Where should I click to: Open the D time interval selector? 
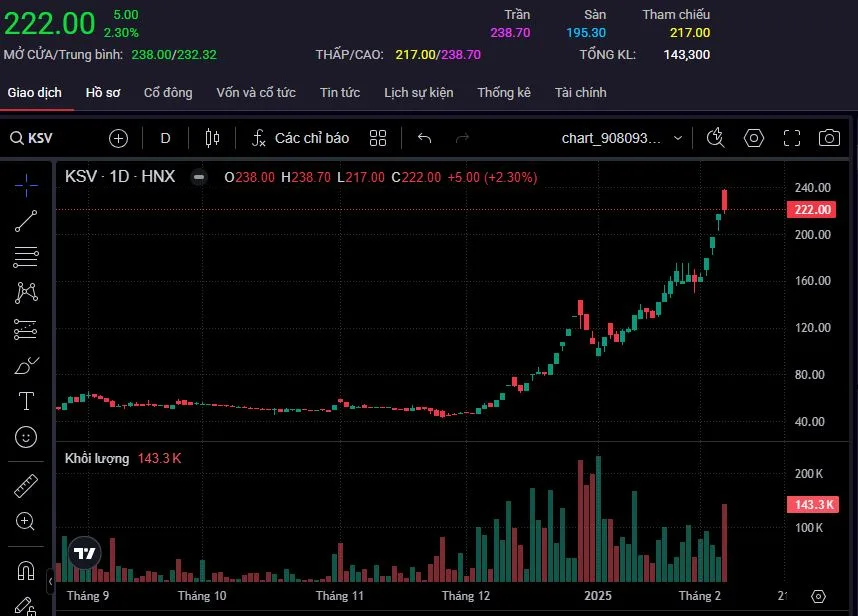pyautogui.click(x=165, y=138)
